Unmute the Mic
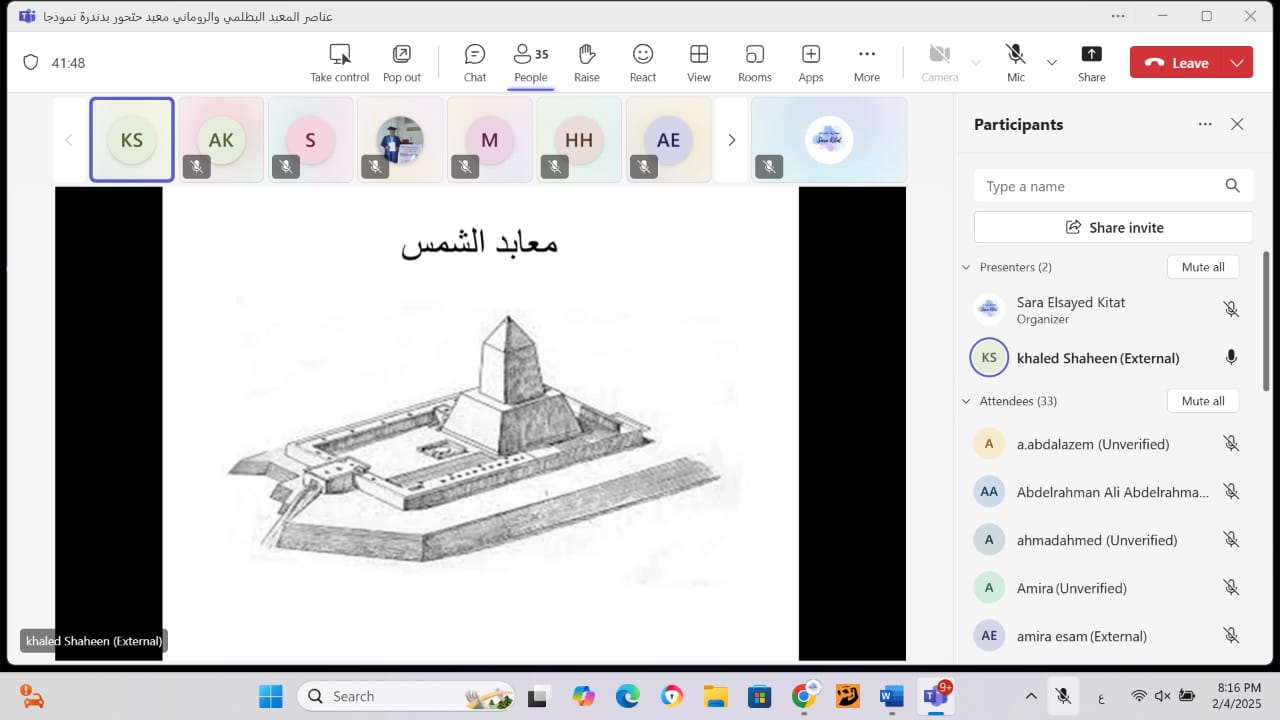The width and height of the screenshot is (1280, 720). (1016, 63)
